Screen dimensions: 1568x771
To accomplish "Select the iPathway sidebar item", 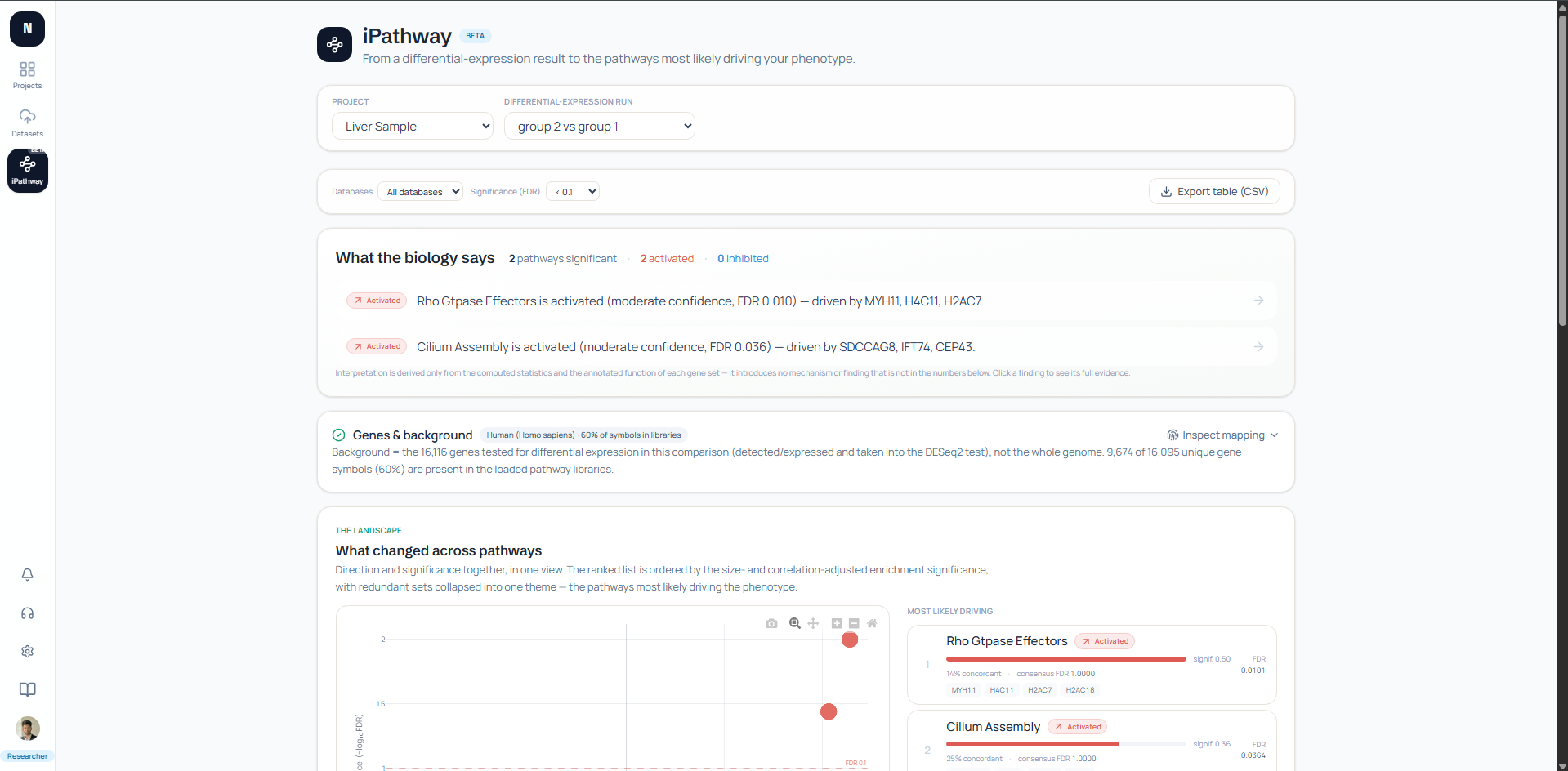I will pyautogui.click(x=28, y=171).
